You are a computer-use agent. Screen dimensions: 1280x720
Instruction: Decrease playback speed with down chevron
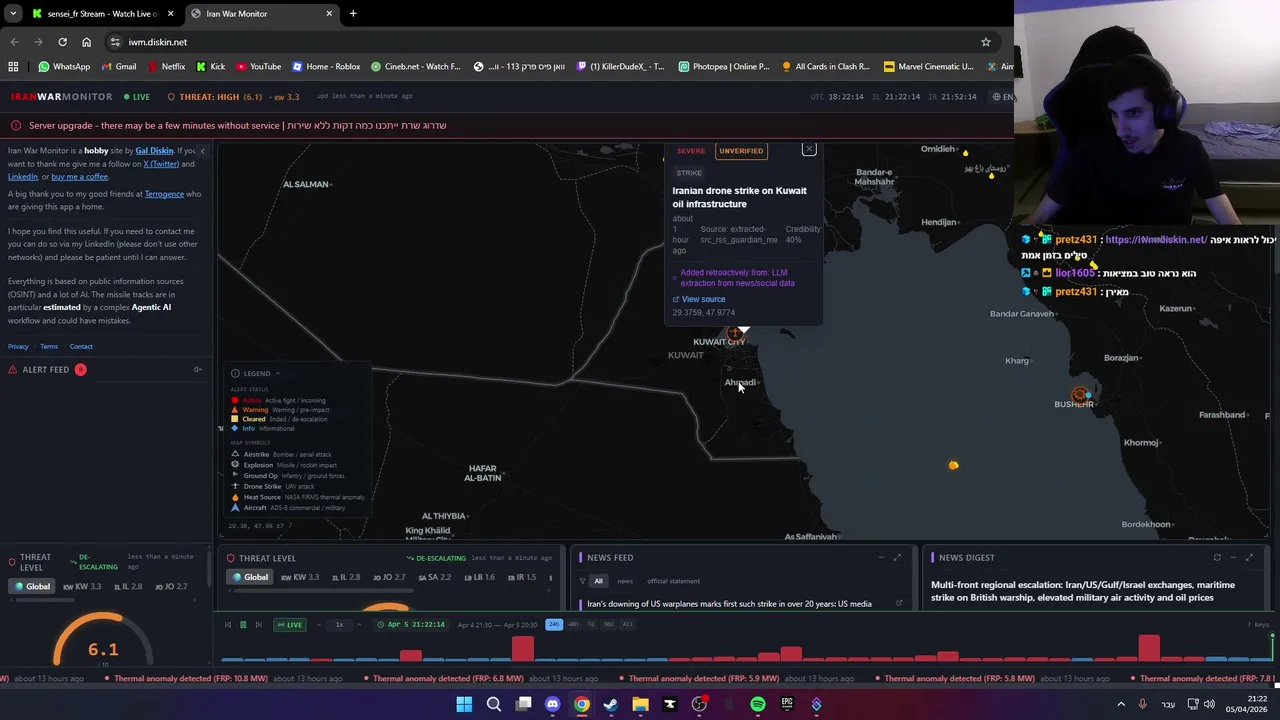319,625
